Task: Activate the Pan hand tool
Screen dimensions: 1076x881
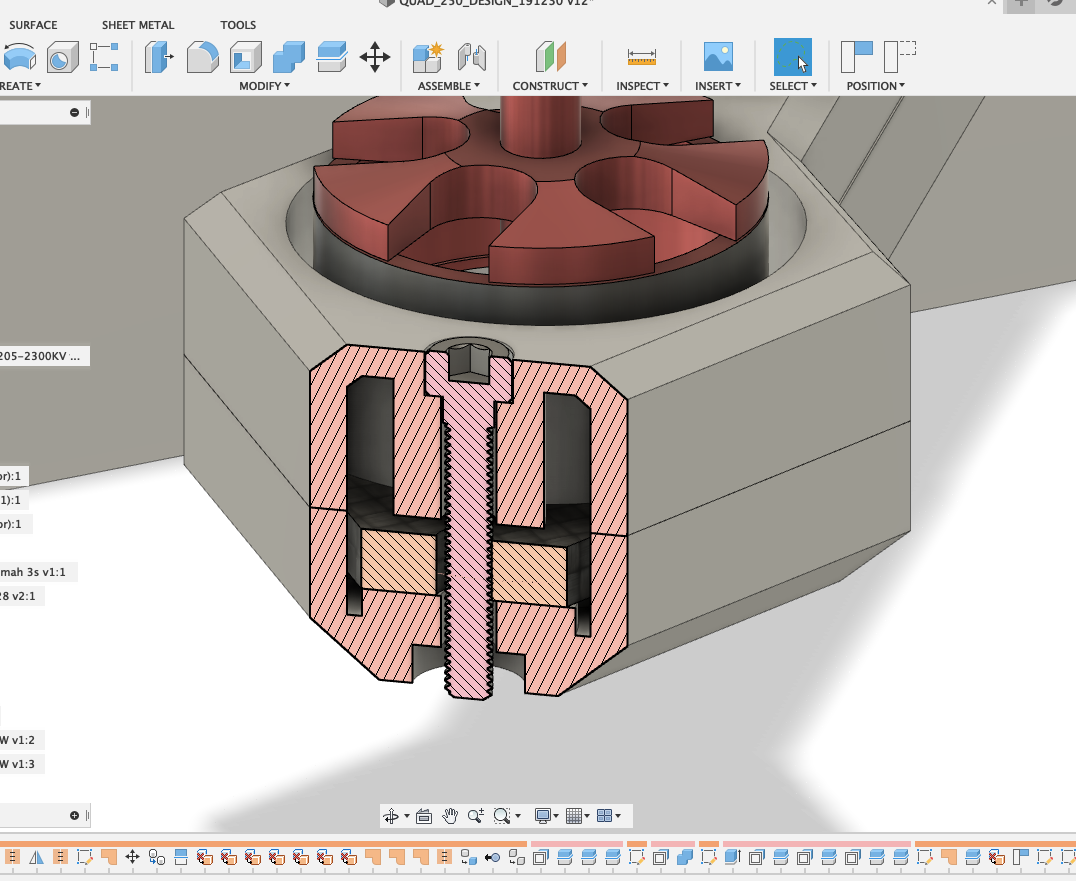Action: tap(450, 816)
